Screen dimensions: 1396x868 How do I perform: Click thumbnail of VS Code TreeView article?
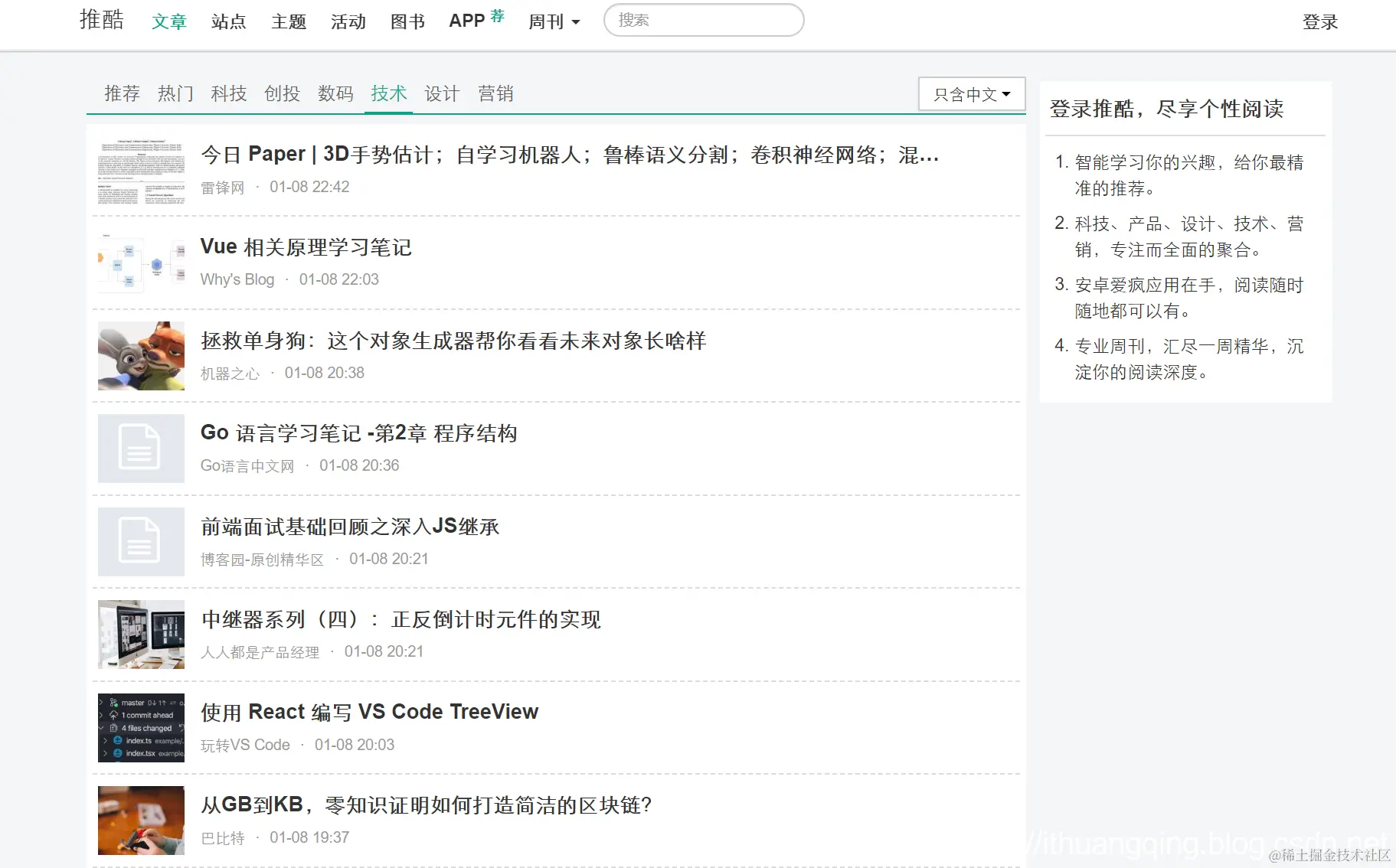click(141, 728)
